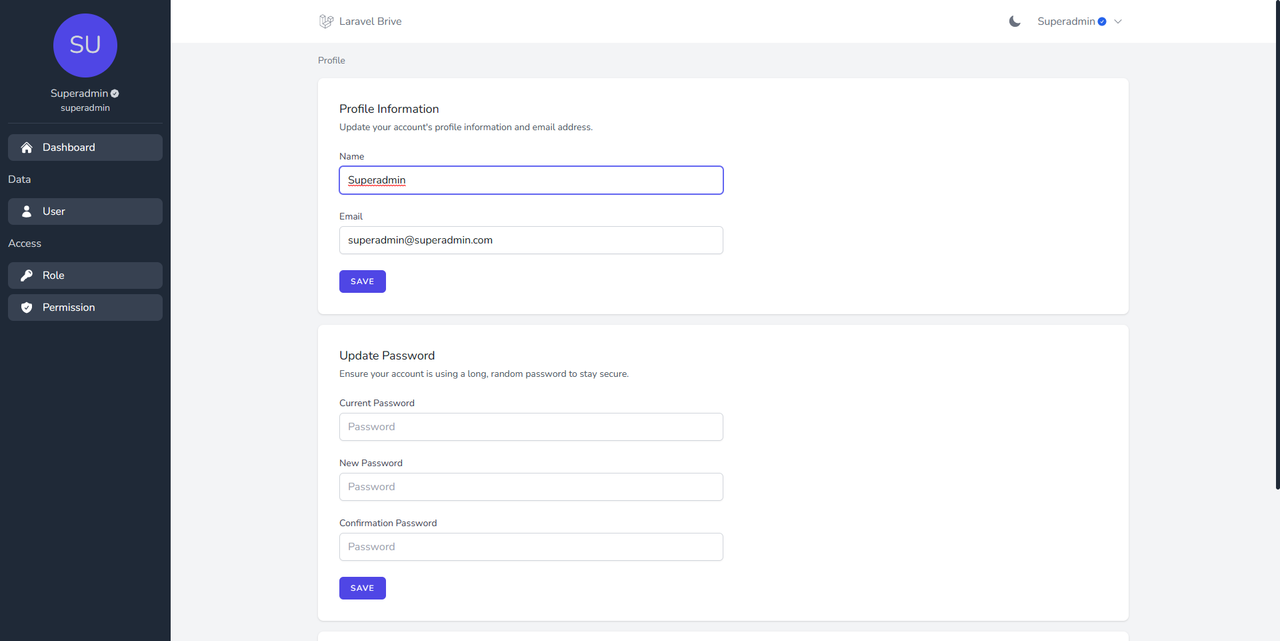Image resolution: width=1280 pixels, height=641 pixels.
Task: Focus the New Password field
Action: [531, 487]
